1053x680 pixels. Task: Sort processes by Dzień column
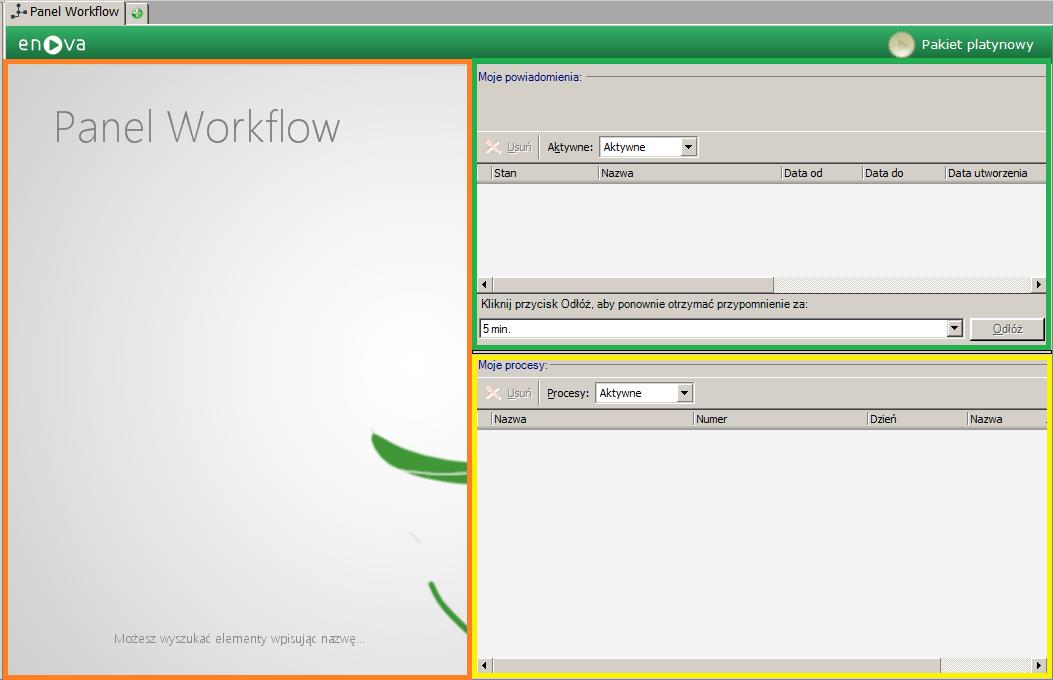click(x=917, y=420)
